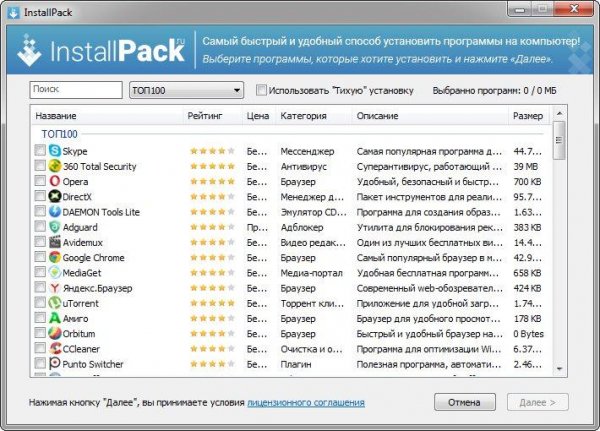The height and width of the screenshot is (431, 600).
Task: Click the "Медиа-портал" category cell
Action: point(311,273)
